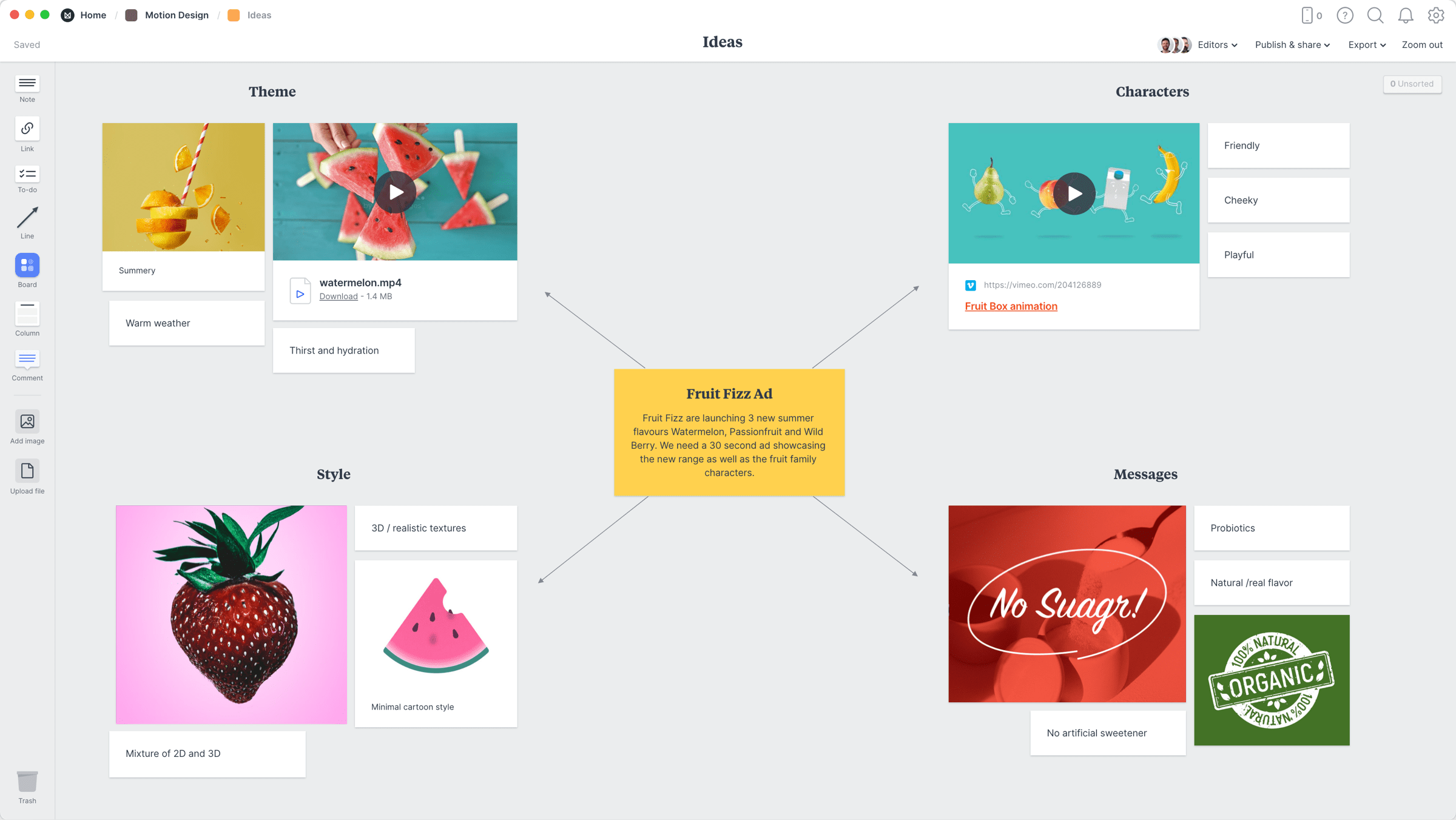Play the watermelon video
The height and width of the screenshot is (820, 1456).
[395, 192]
